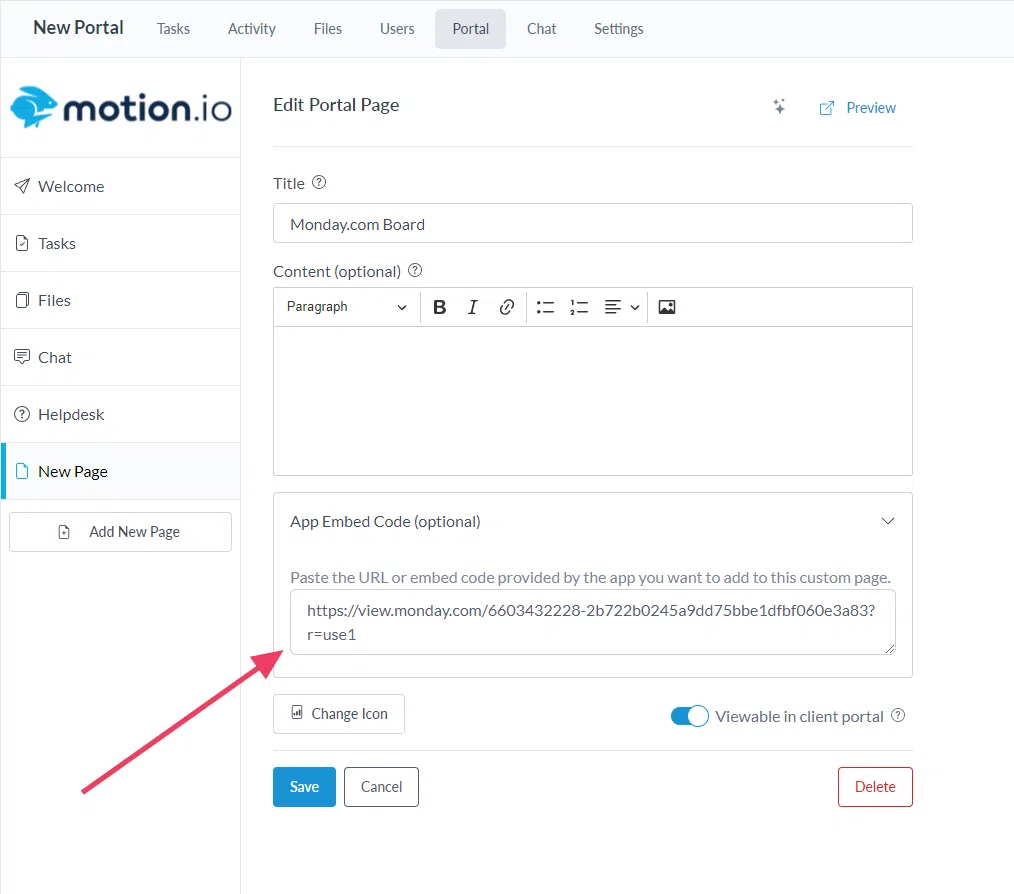This screenshot has width=1014, height=894.
Task: Click the AI sparkle icon
Action: [779, 107]
